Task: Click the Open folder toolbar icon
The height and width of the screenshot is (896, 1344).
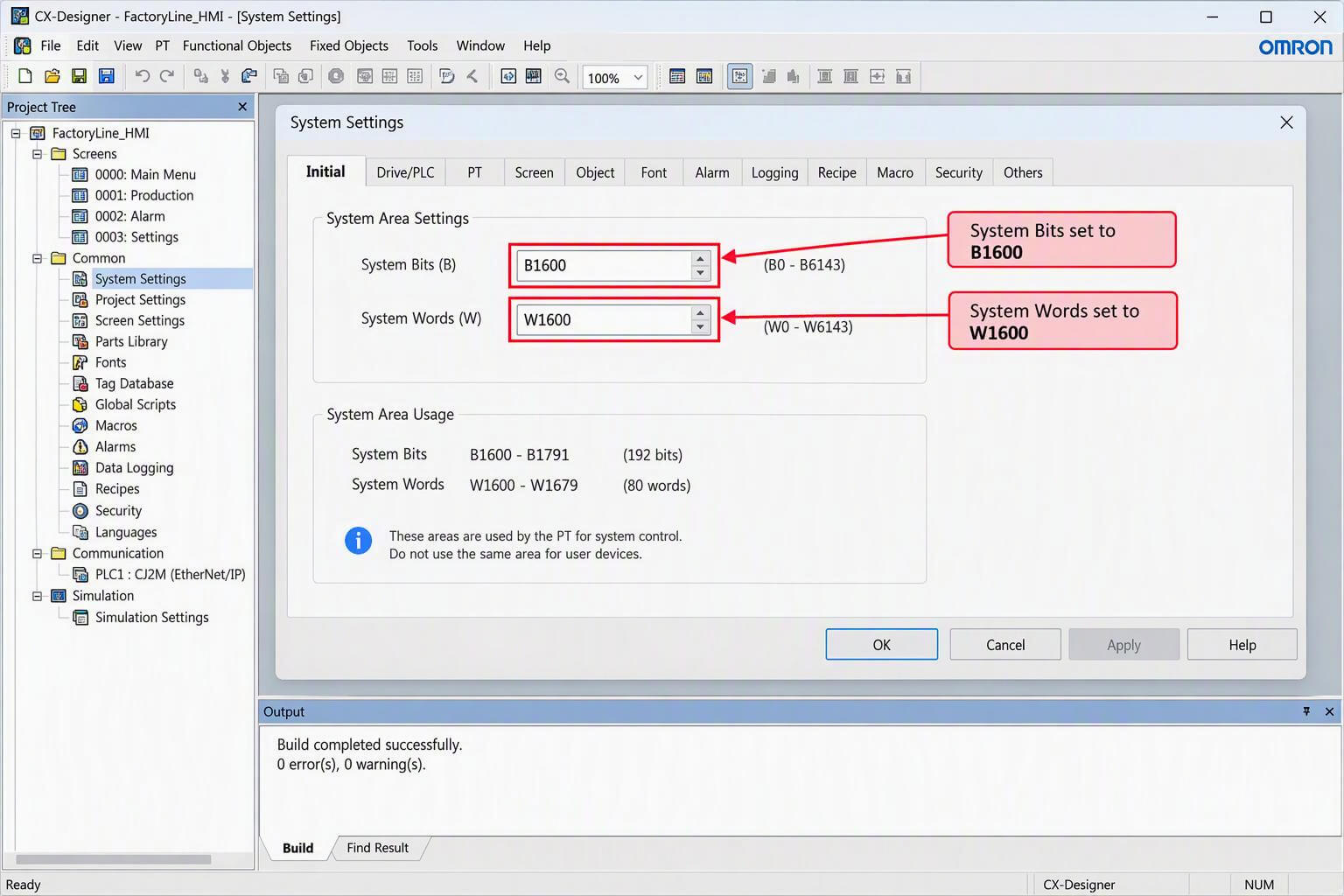Action: (x=52, y=77)
